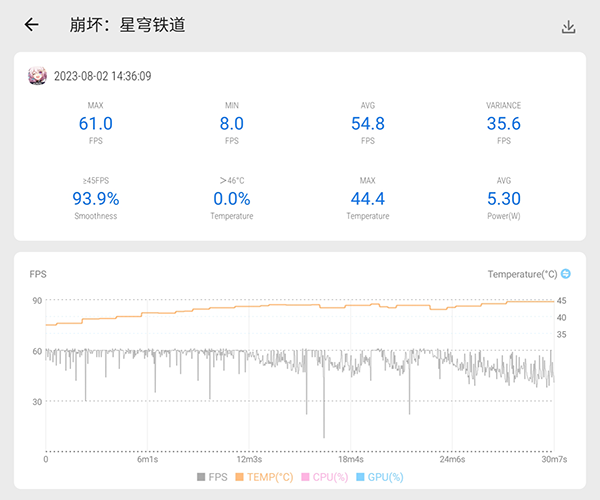
Task: Tap the back arrow icon
Action: 32,26
